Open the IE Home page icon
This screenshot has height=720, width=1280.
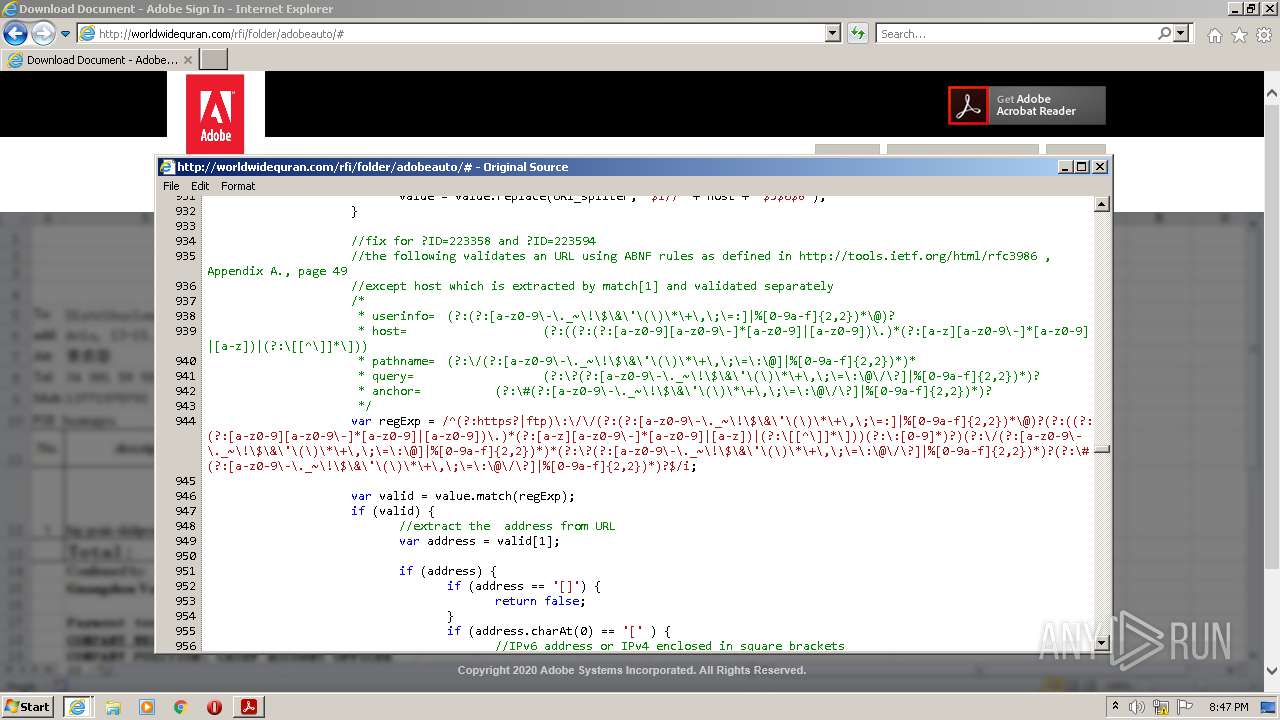pyautogui.click(x=1214, y=35)
